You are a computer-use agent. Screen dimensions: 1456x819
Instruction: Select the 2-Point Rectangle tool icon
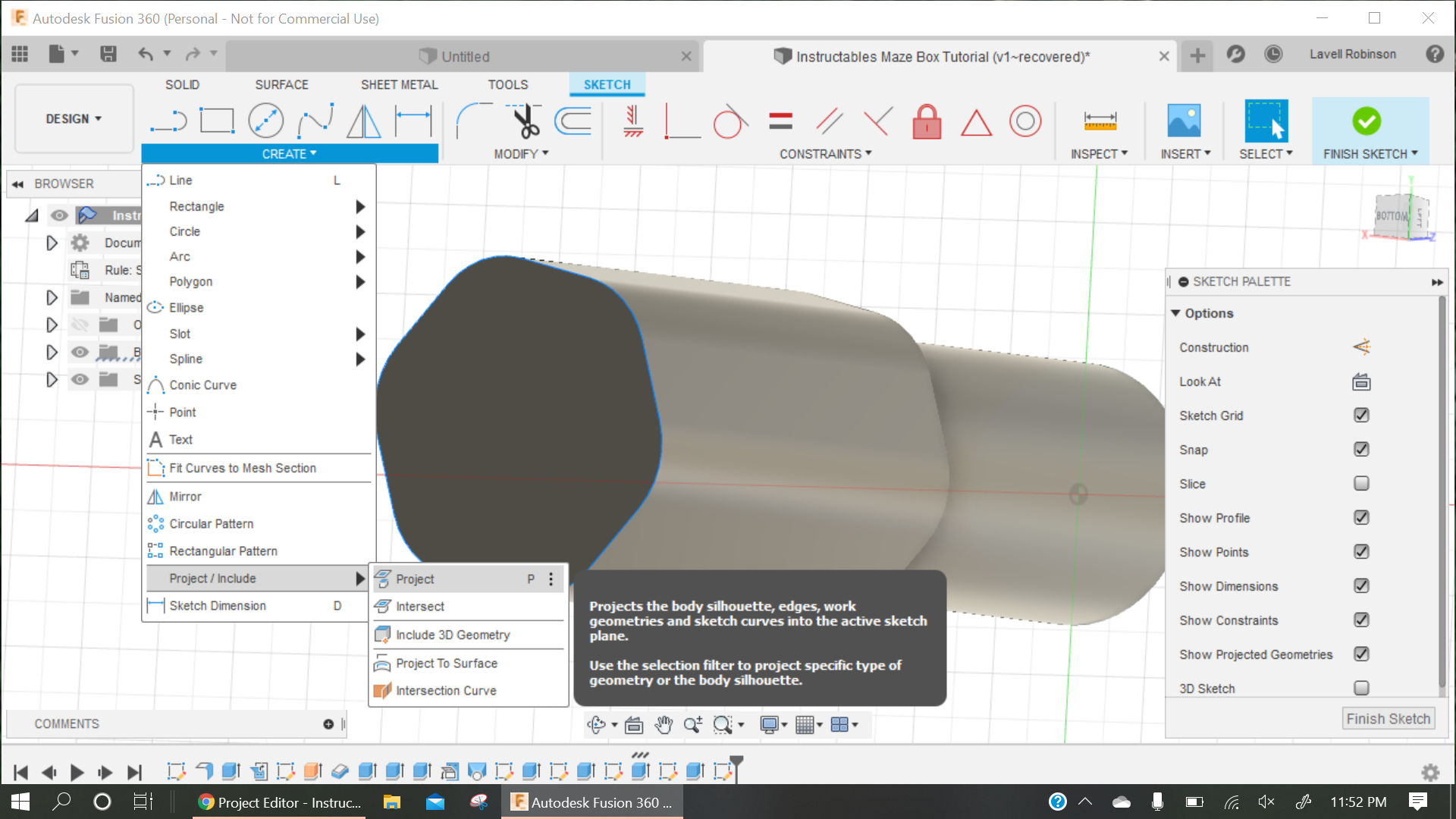tap(217, 121)
